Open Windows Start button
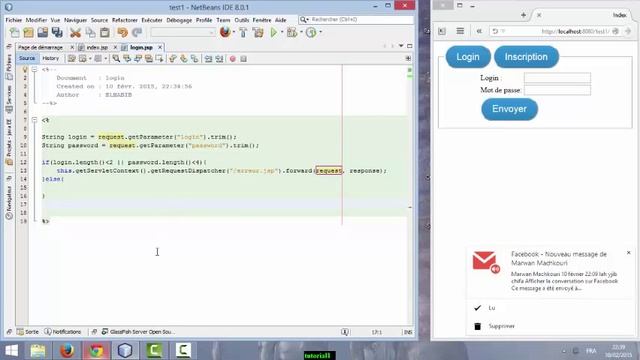Viewport: 640px width, 360px height. click(x=11, y=351)
